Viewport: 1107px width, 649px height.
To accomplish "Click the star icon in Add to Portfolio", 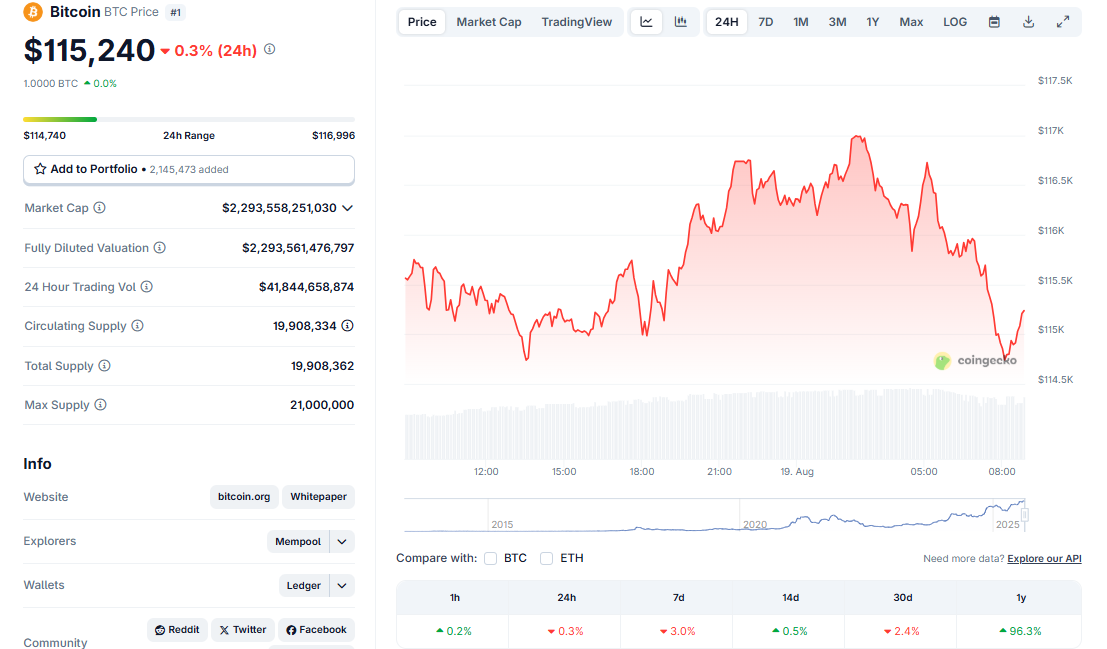I will pyautogui.click(x=40, y=169).
